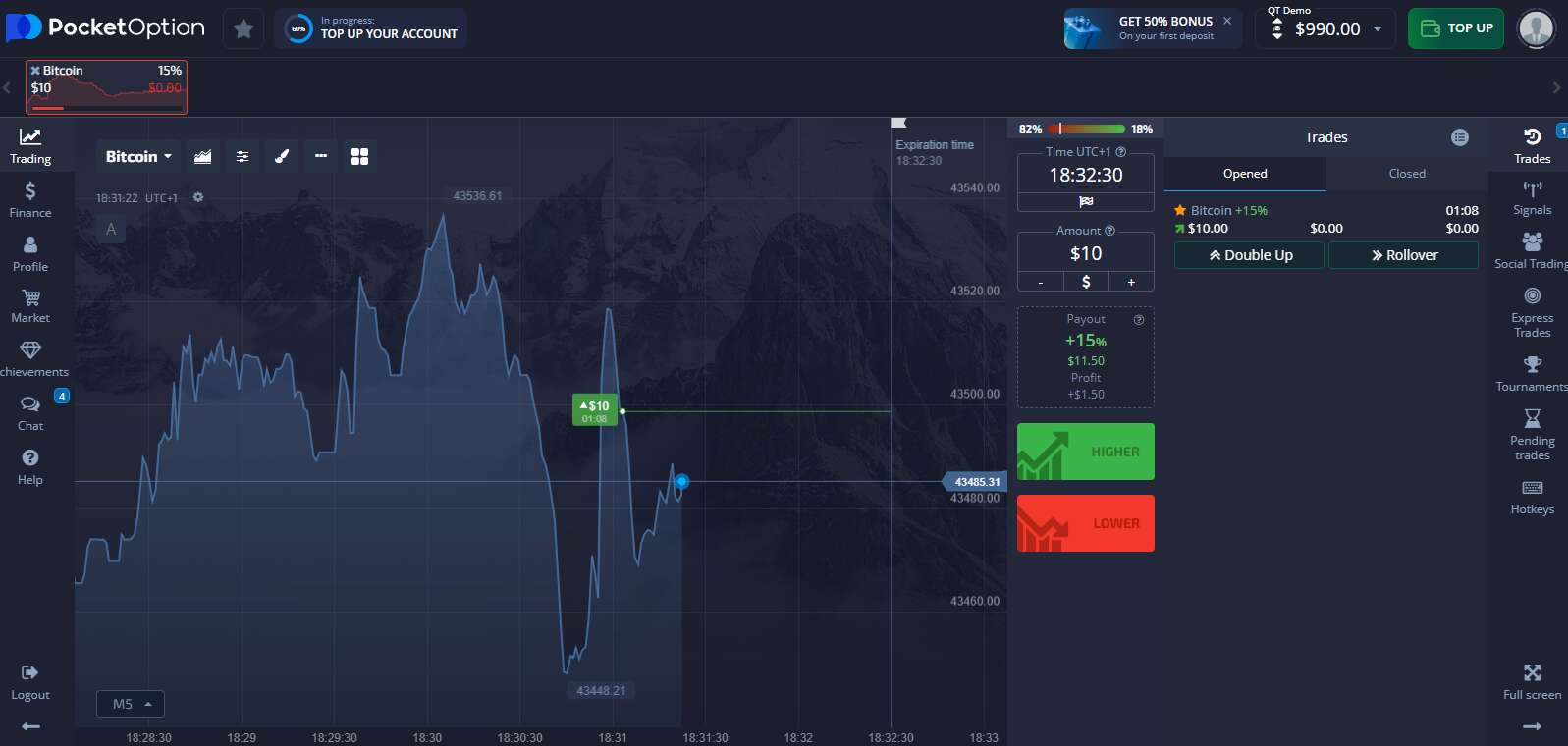
Task: Add asset to favorites star
Action: tap(243, 28)
